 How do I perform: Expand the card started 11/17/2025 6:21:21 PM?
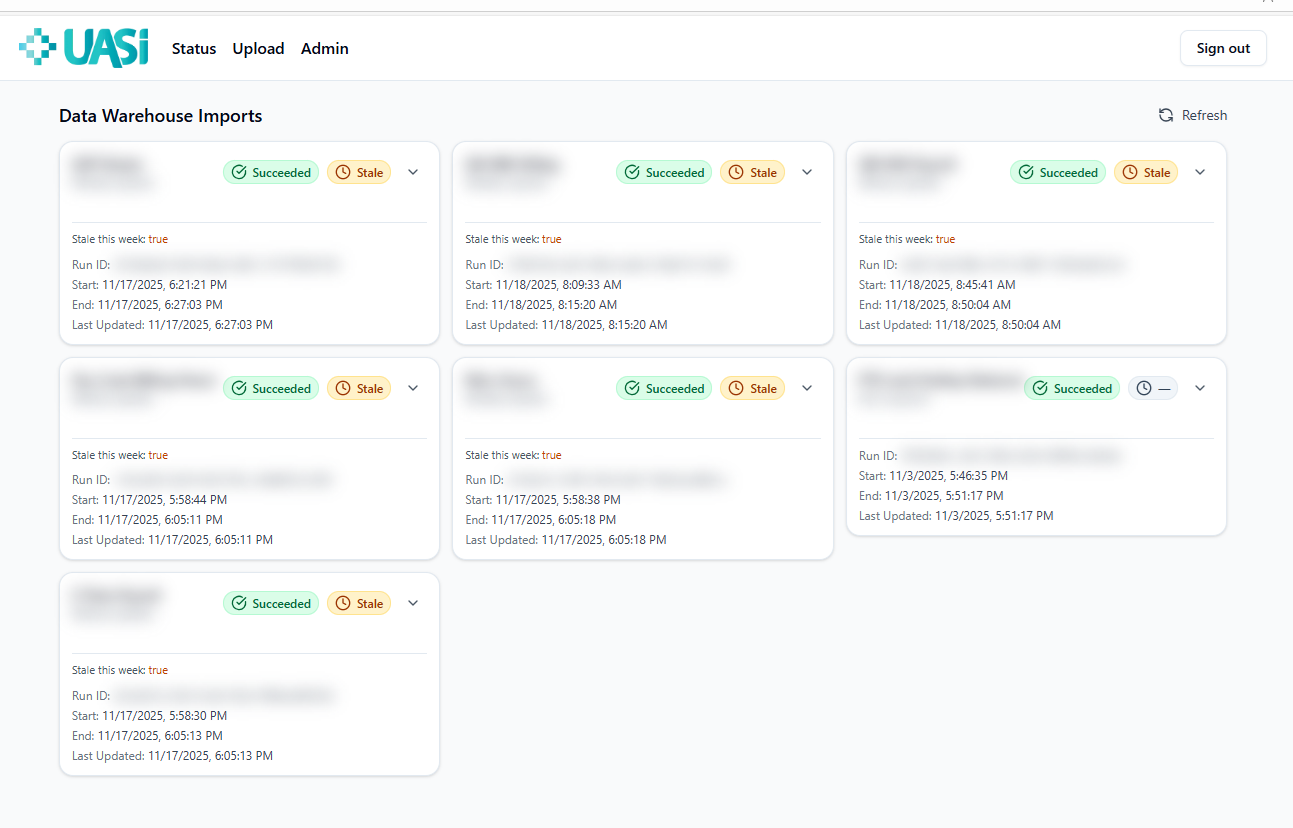(x=413, y=172)
